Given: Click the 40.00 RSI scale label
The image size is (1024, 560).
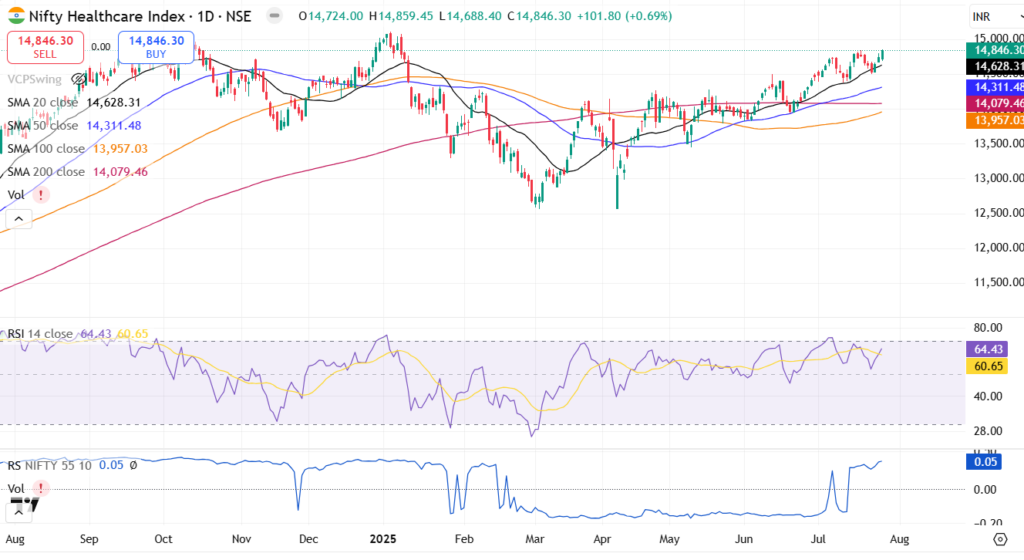Looking at the screenshot, I should pyautogui.click(x=987, y=396).
